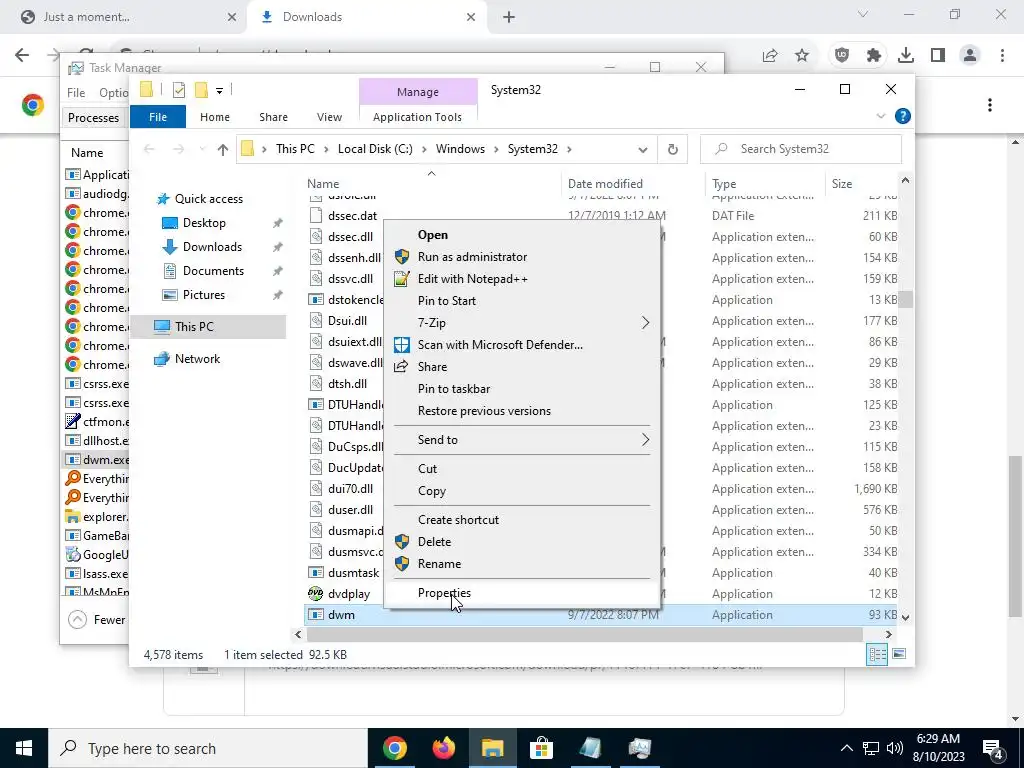Screen dimensions: 1024x768
Task: Select Restore previous versions
Action: pyautogui.click(x=485, y=411)
